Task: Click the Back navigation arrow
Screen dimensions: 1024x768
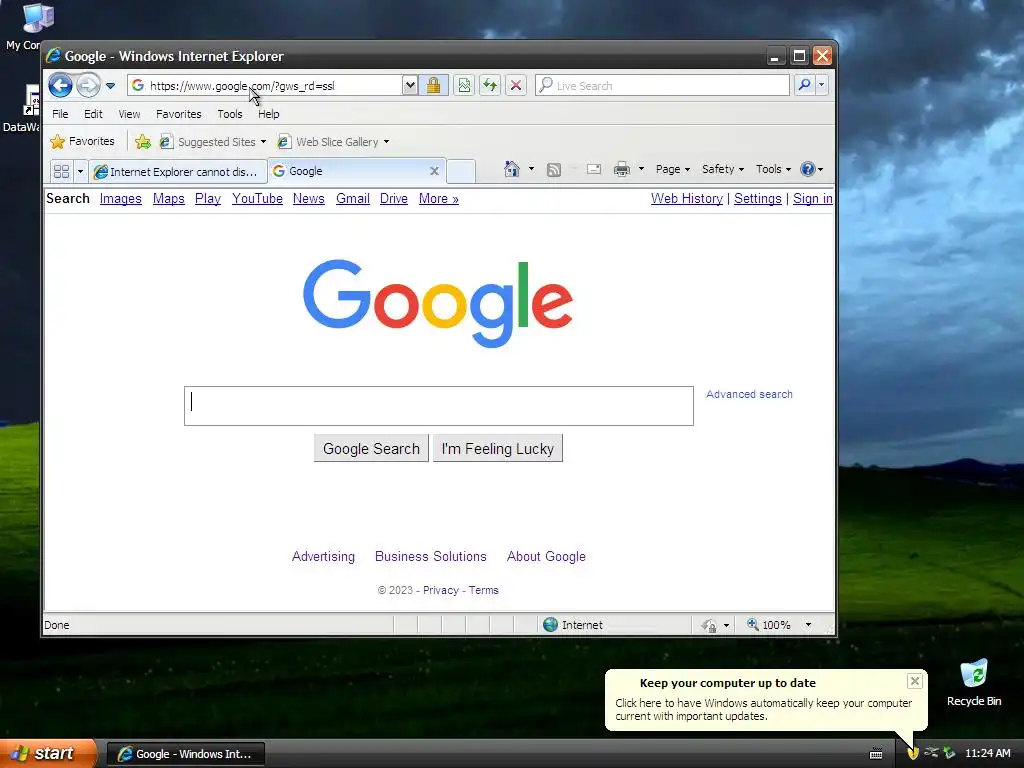Action: coord(60,85)
